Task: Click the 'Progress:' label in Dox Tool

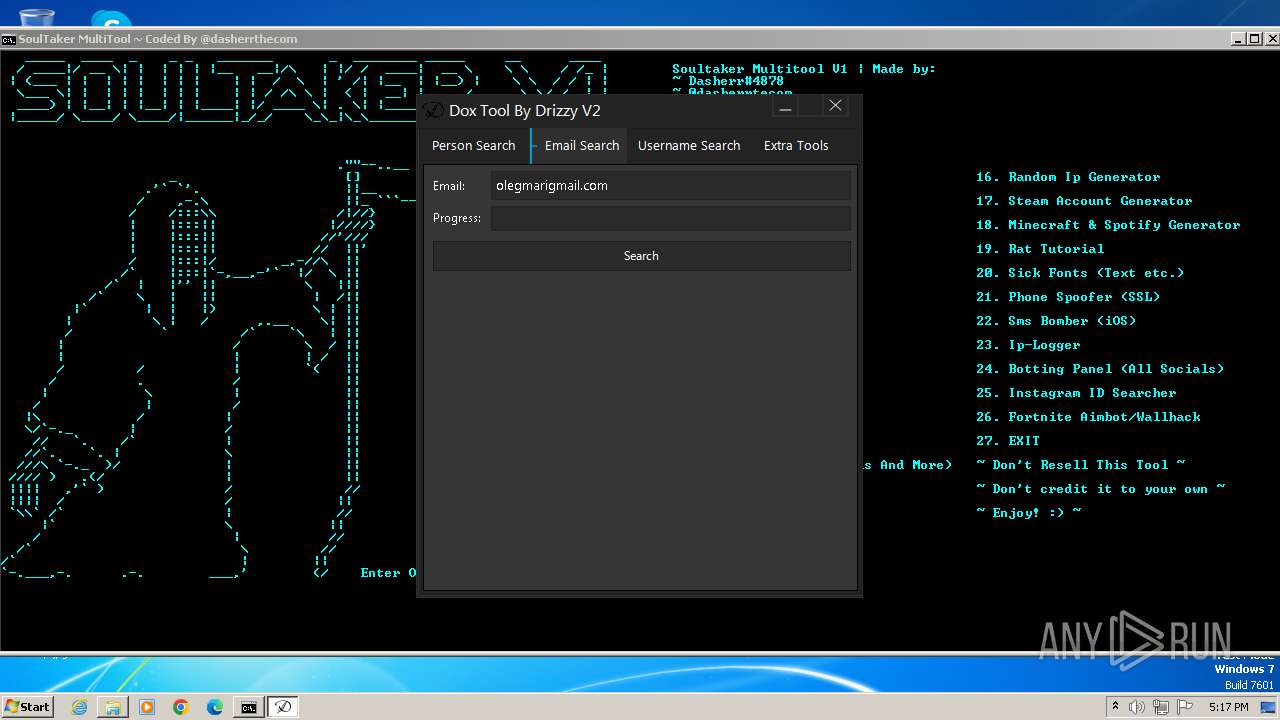Action: click(457, 218)
